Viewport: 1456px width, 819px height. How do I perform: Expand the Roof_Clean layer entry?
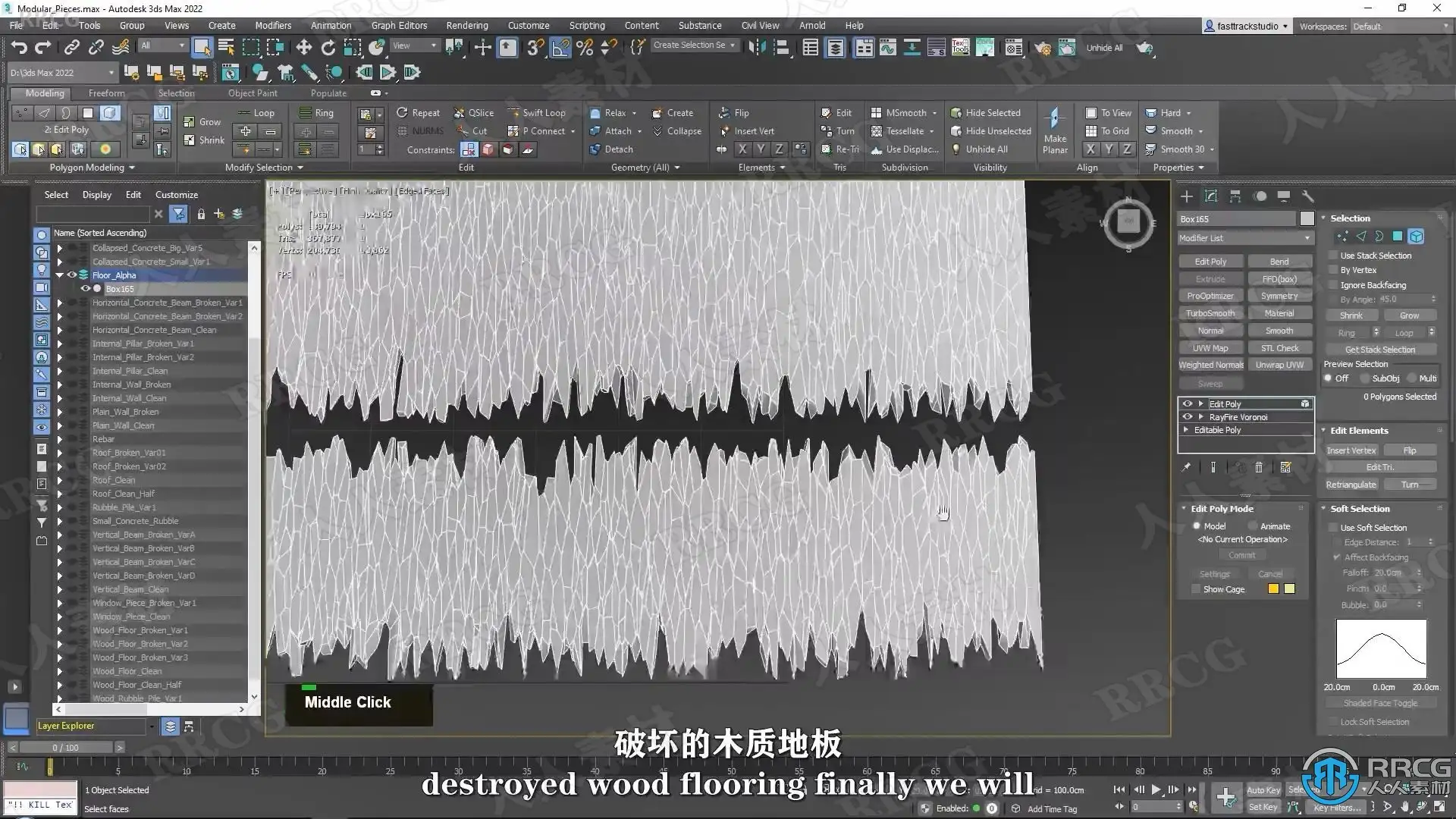coord(60,480)
